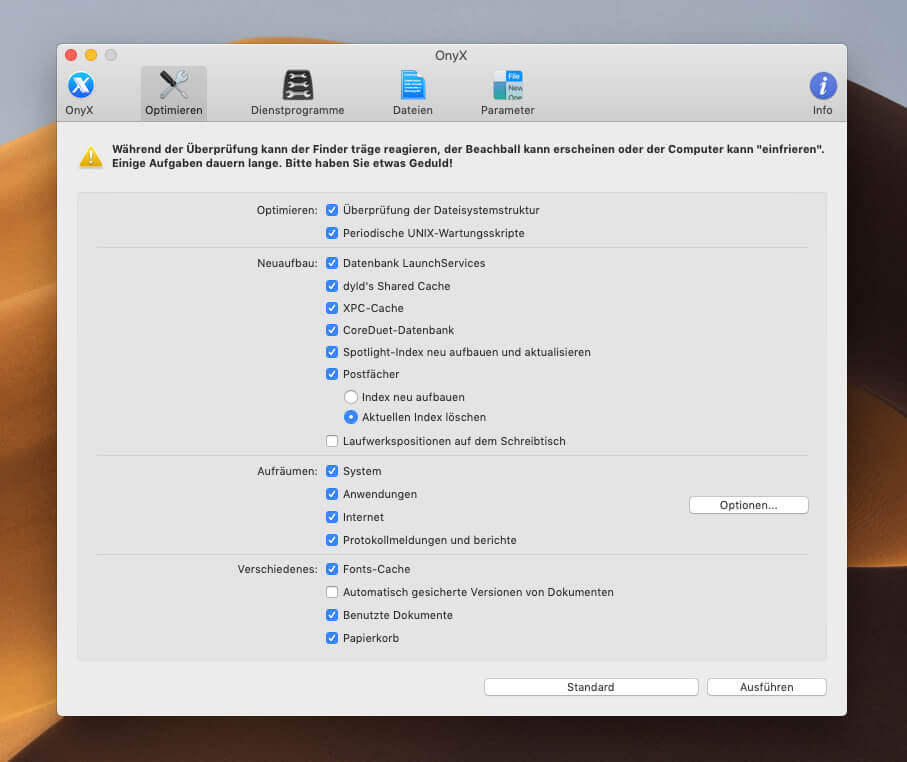
Task: Click the Info icon
Action: [x=822, y=86]
